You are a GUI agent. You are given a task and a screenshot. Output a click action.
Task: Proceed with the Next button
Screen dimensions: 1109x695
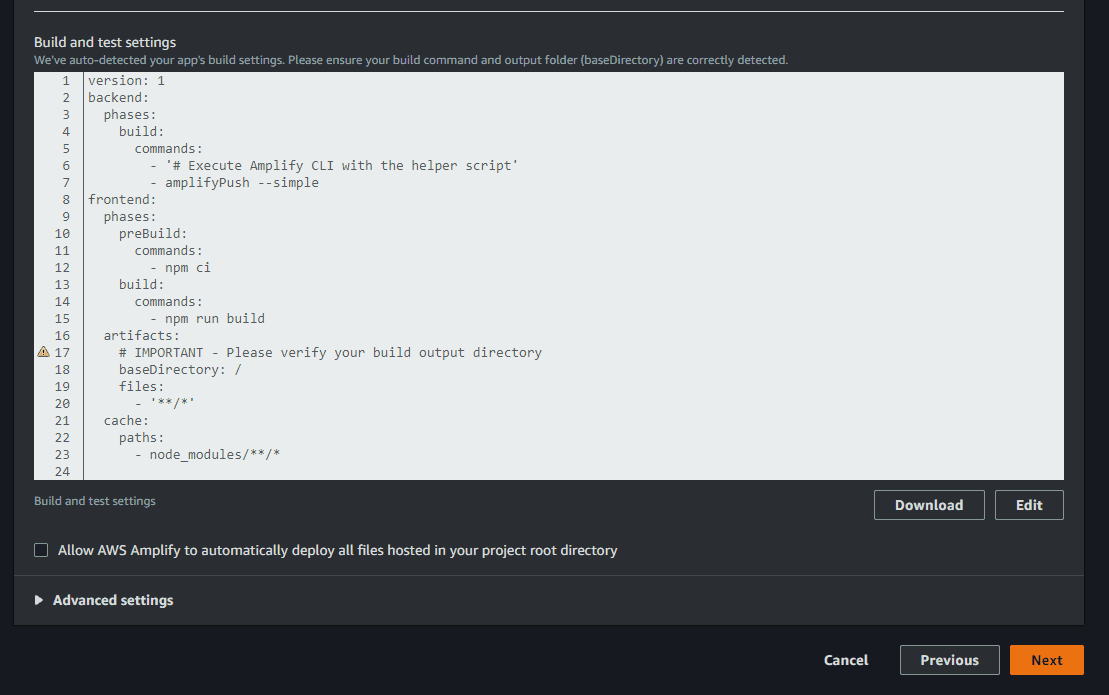[x=1046, y=660]
